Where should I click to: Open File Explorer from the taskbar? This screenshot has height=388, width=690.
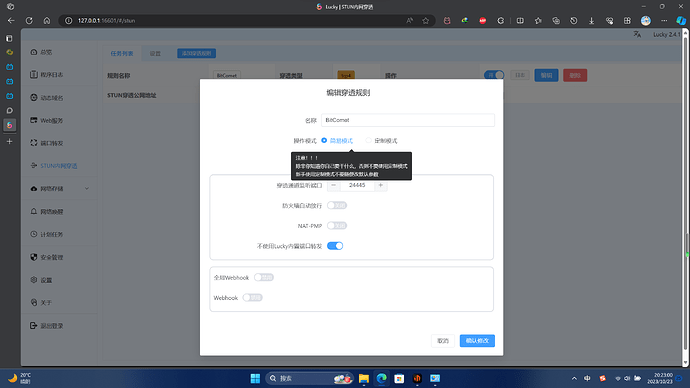(363, 378)
